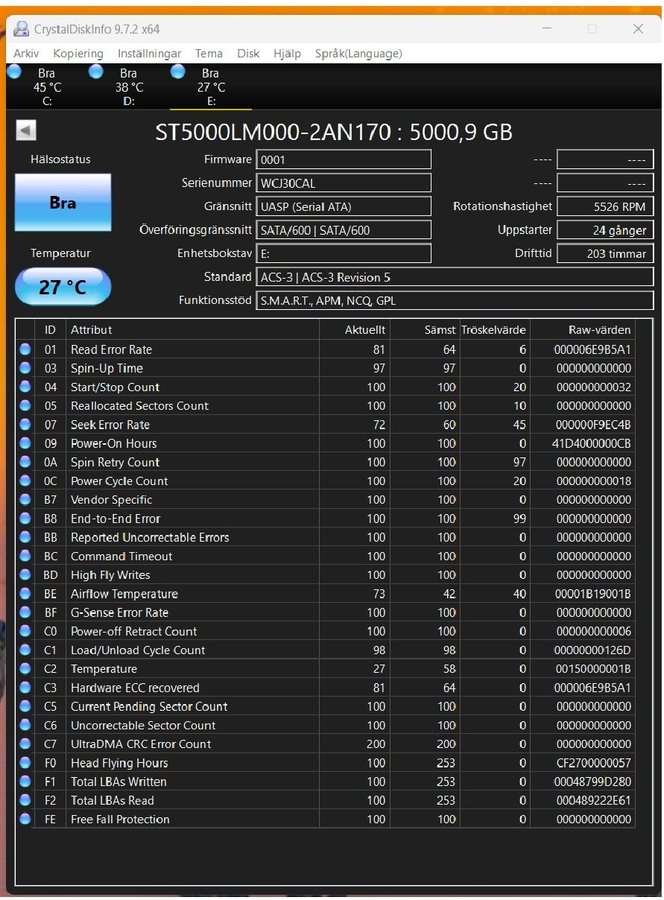Click the status dot for Read Error Rate
664x900 pixels.
[25, 349]
